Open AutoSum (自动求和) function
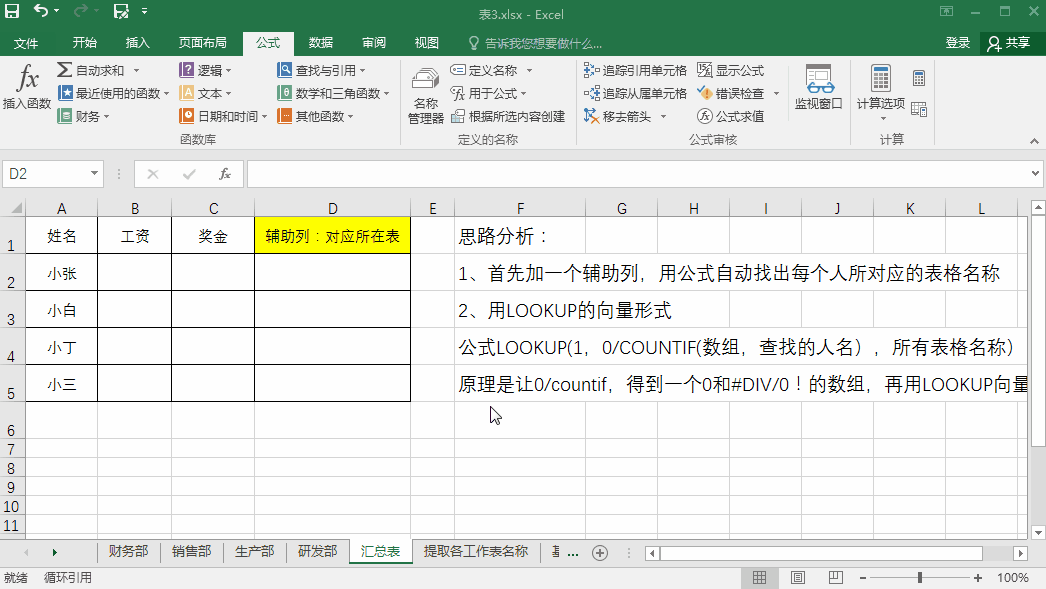 (x=98, y=70)
